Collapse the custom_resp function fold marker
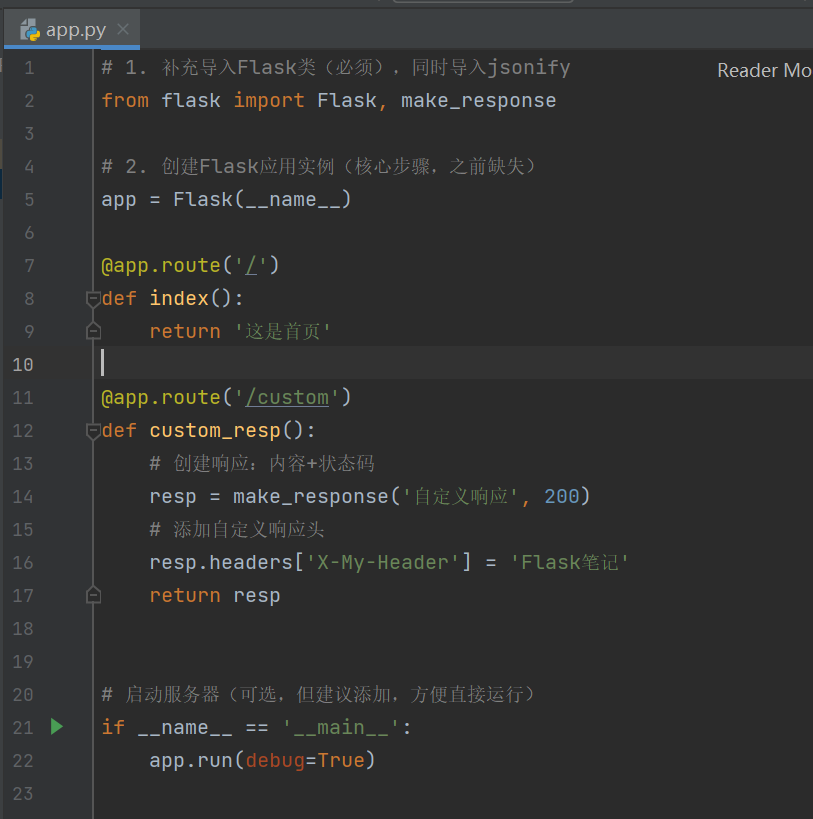This screenshot has height=819, width=813. coord(93,431)
